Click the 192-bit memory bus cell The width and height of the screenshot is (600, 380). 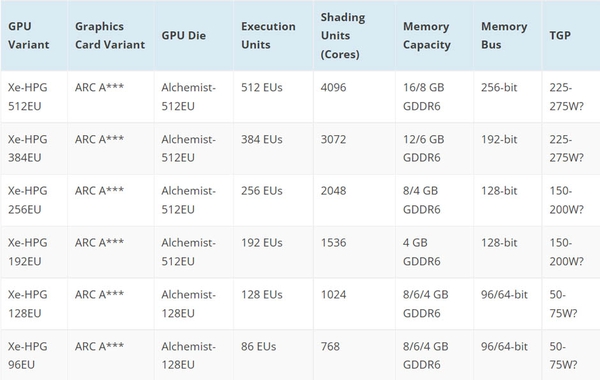pos(499,139)
